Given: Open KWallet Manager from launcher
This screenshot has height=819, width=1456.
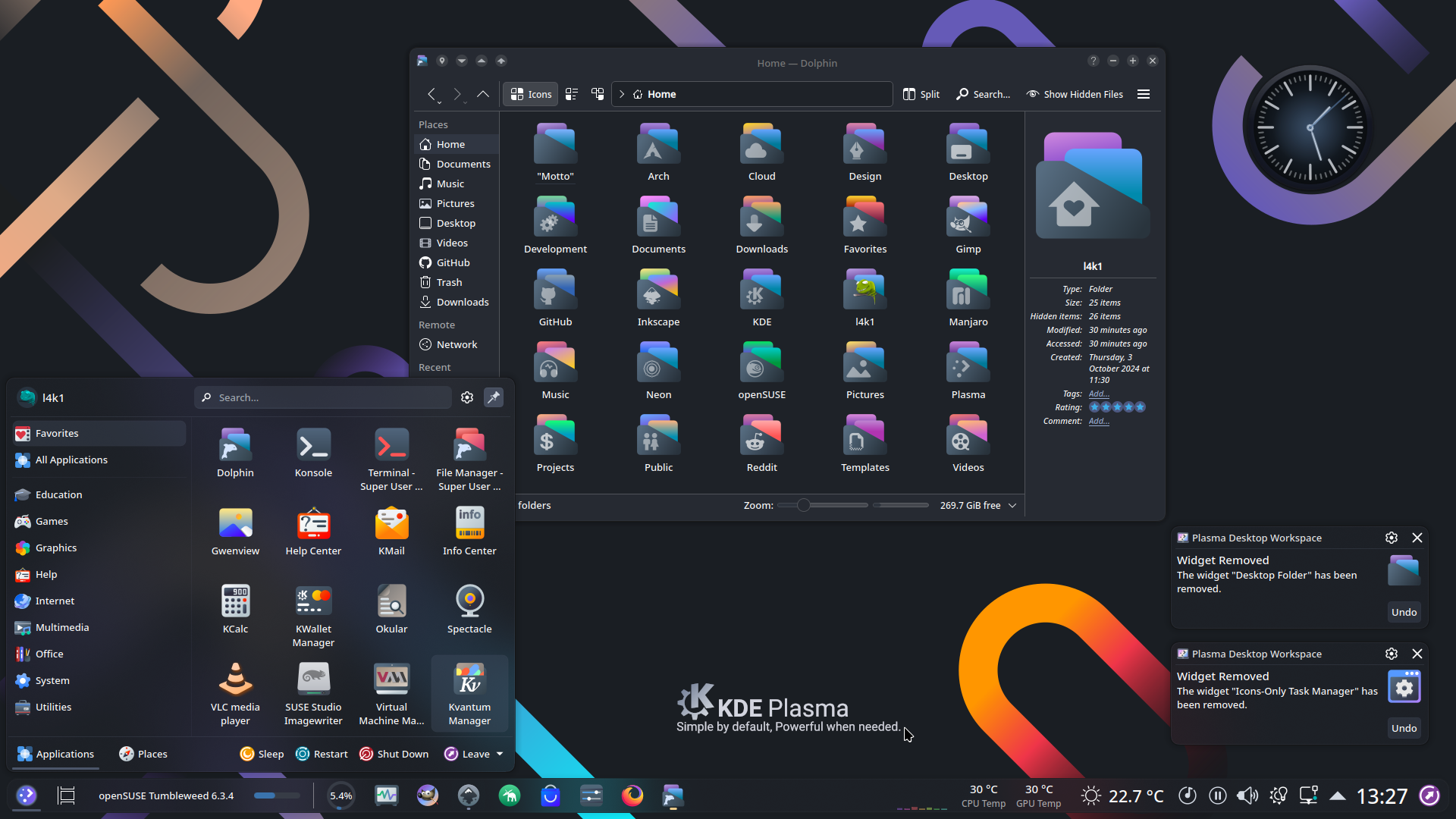Looking at the screenshot, I should coord(313,615).
